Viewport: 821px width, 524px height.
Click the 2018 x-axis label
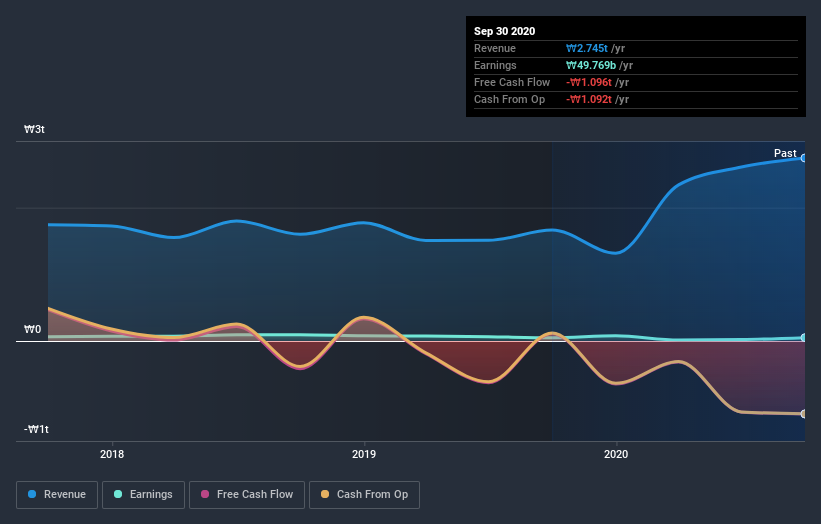tap(112, 454)
